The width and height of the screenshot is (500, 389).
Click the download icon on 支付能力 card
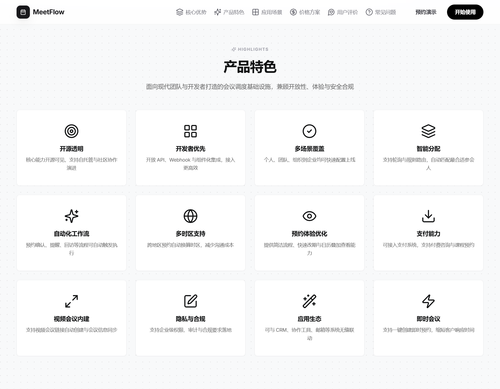428,216
